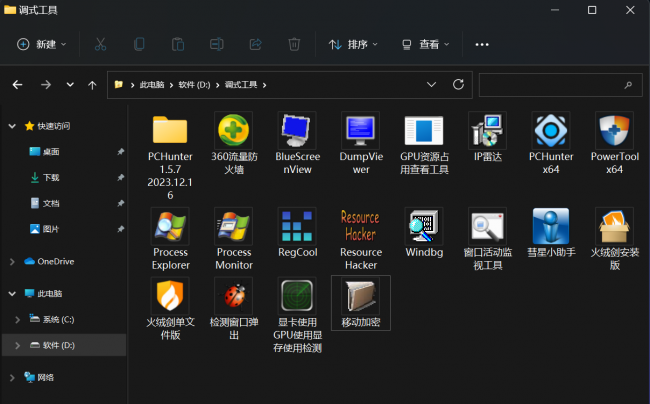Collapse the 此电脑 tree node
Screen dimensions: 650x404
point(12,294)
